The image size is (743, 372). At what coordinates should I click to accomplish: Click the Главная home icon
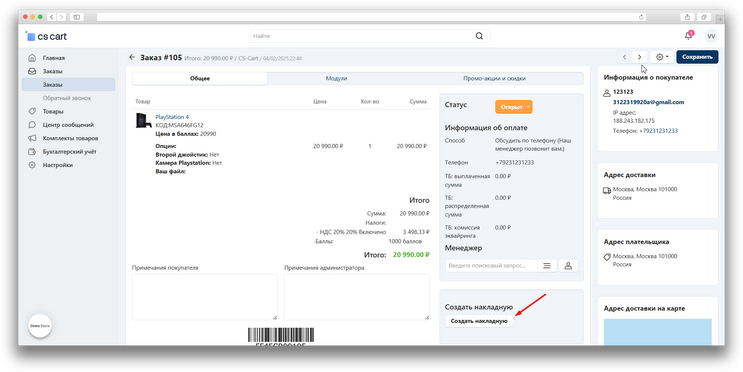32,58
